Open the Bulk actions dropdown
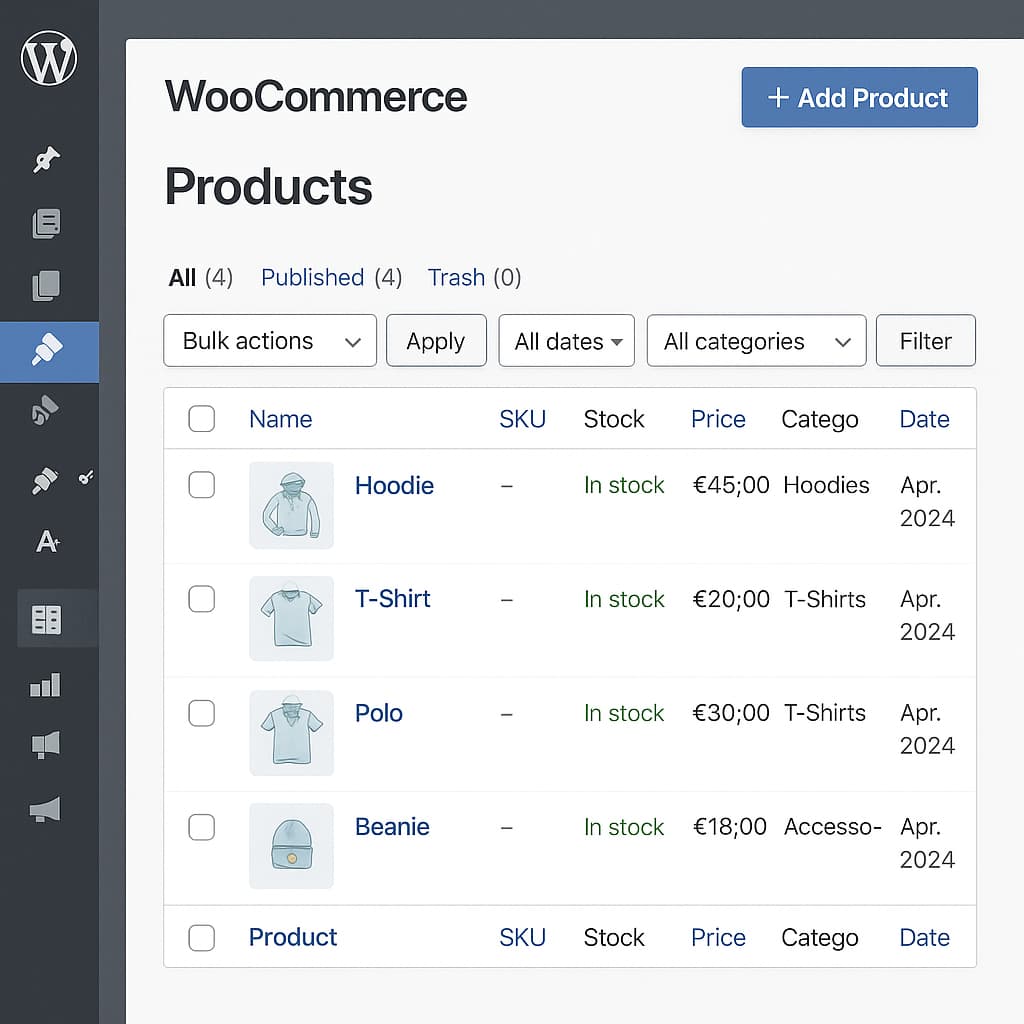This screenshot has width=1024, height=1024. (270, 341)
